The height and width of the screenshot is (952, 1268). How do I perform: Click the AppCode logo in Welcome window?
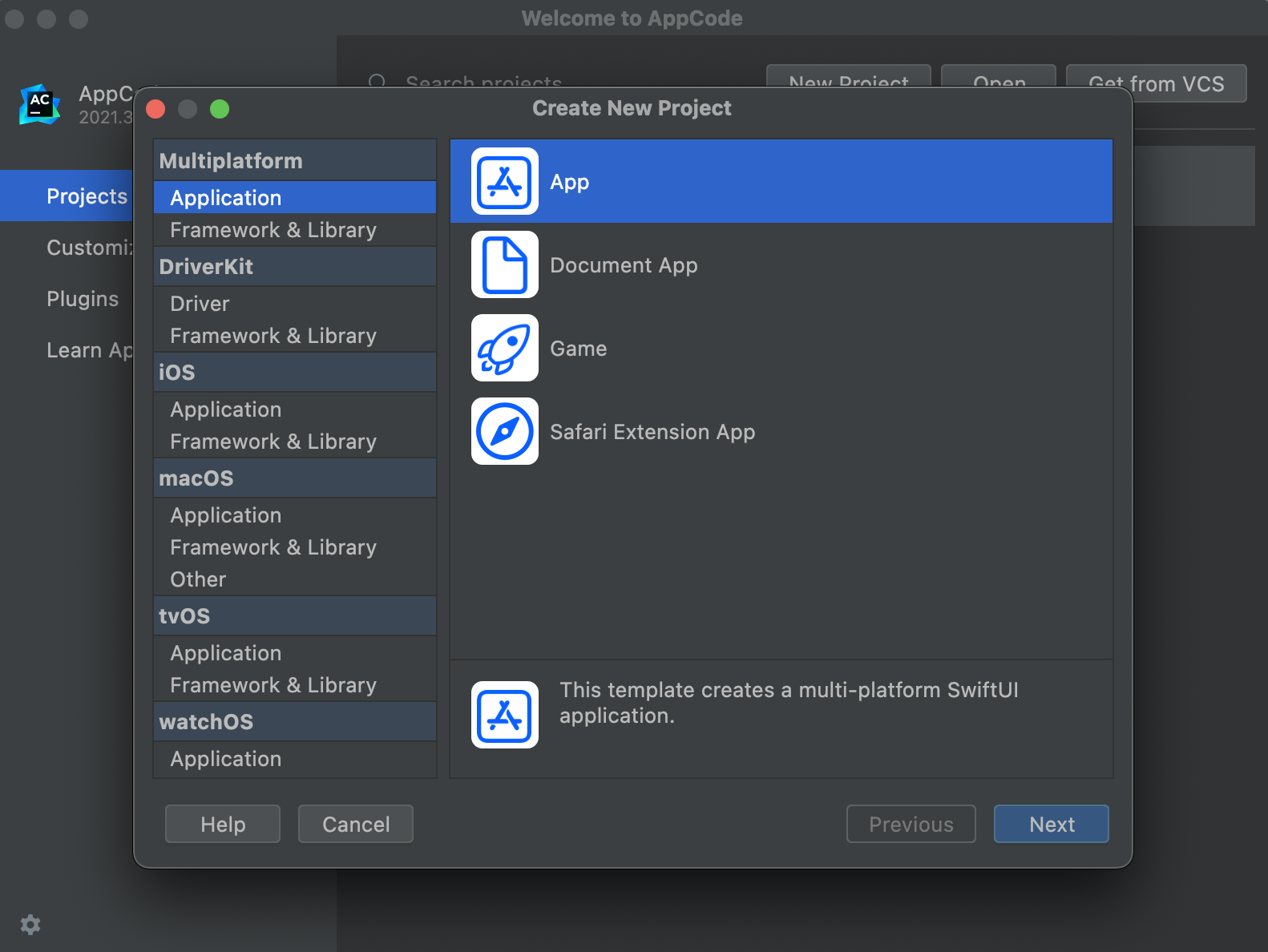point(39,104)
